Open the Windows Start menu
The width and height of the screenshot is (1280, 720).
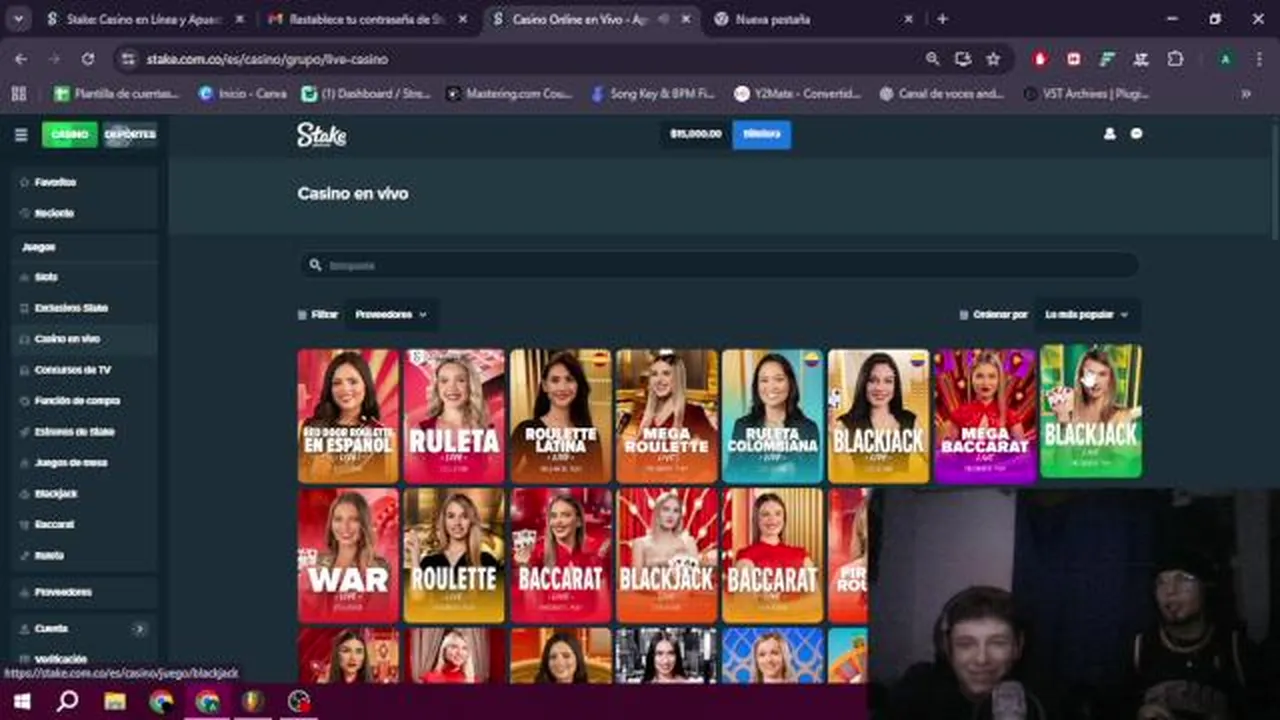coord(21,702)
